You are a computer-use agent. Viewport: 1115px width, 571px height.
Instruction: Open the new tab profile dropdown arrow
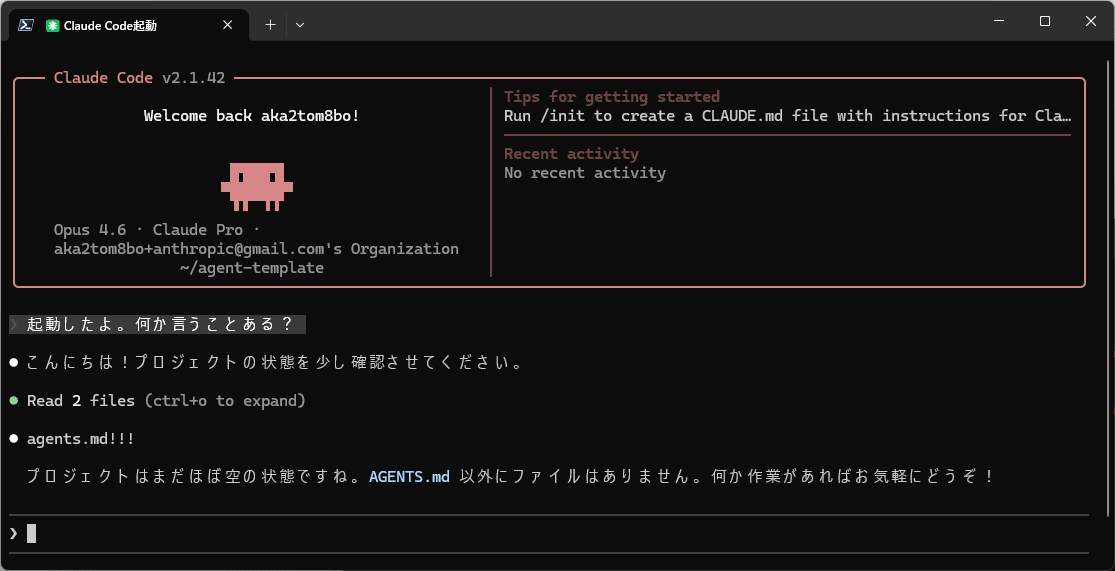coord(300,25)
